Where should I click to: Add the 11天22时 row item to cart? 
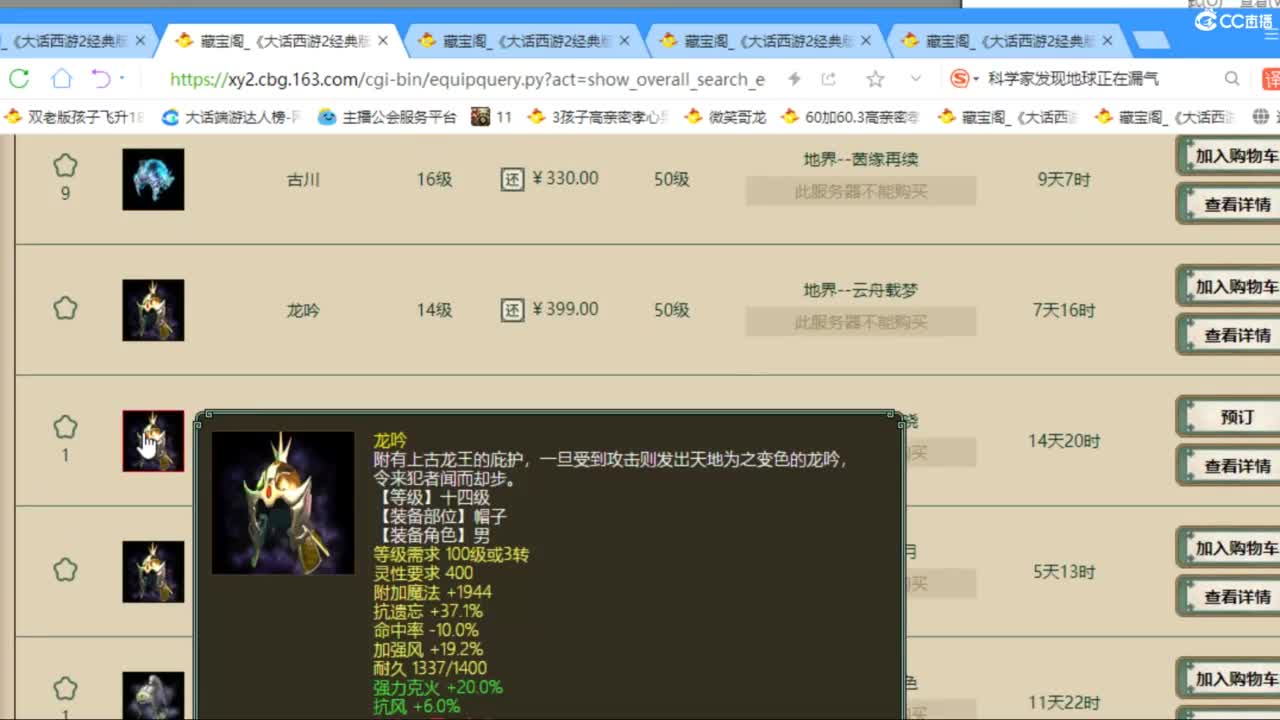coord(1230,679)
